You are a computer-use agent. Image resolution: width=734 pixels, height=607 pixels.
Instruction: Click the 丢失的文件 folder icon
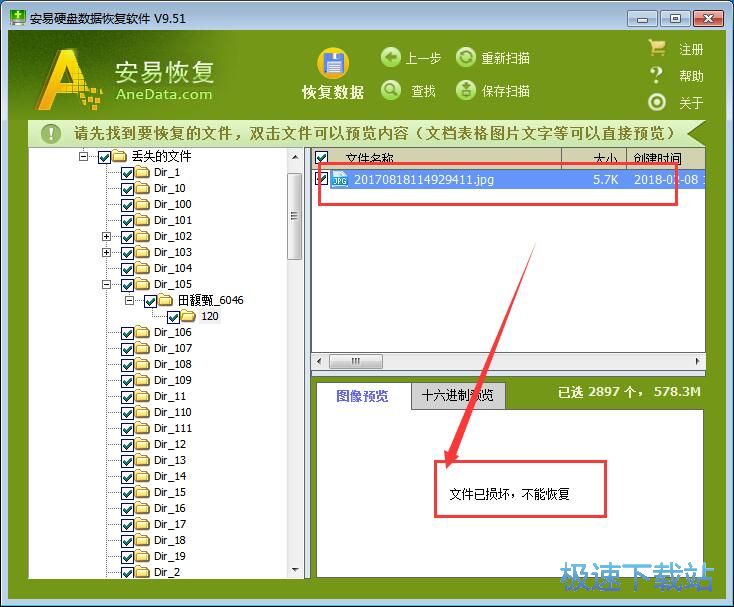point(120,156)
